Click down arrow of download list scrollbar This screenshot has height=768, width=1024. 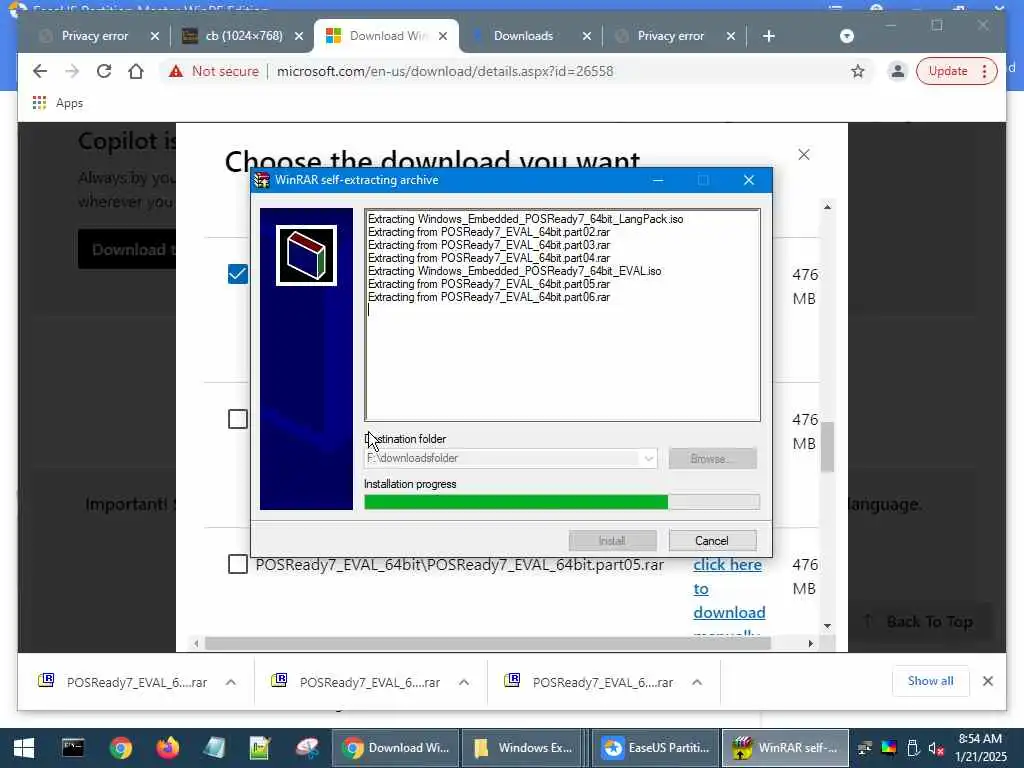tap(827, 626)
